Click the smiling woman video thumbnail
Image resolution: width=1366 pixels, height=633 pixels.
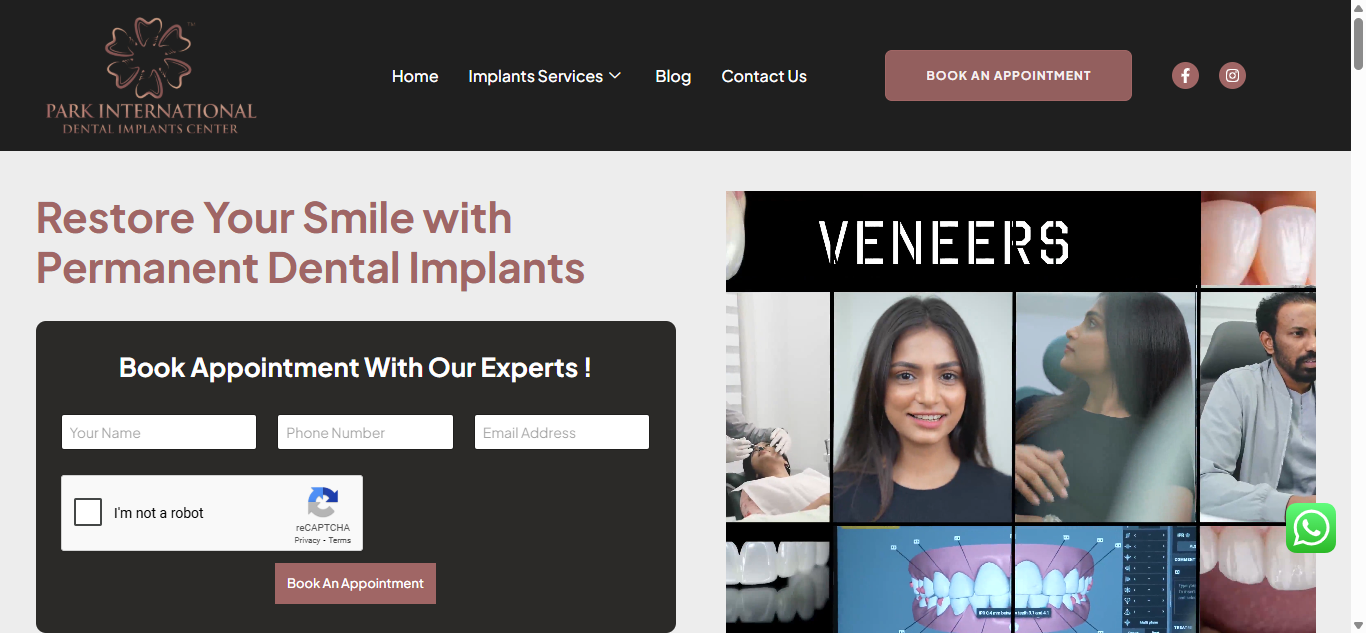[x=922, y=407]
